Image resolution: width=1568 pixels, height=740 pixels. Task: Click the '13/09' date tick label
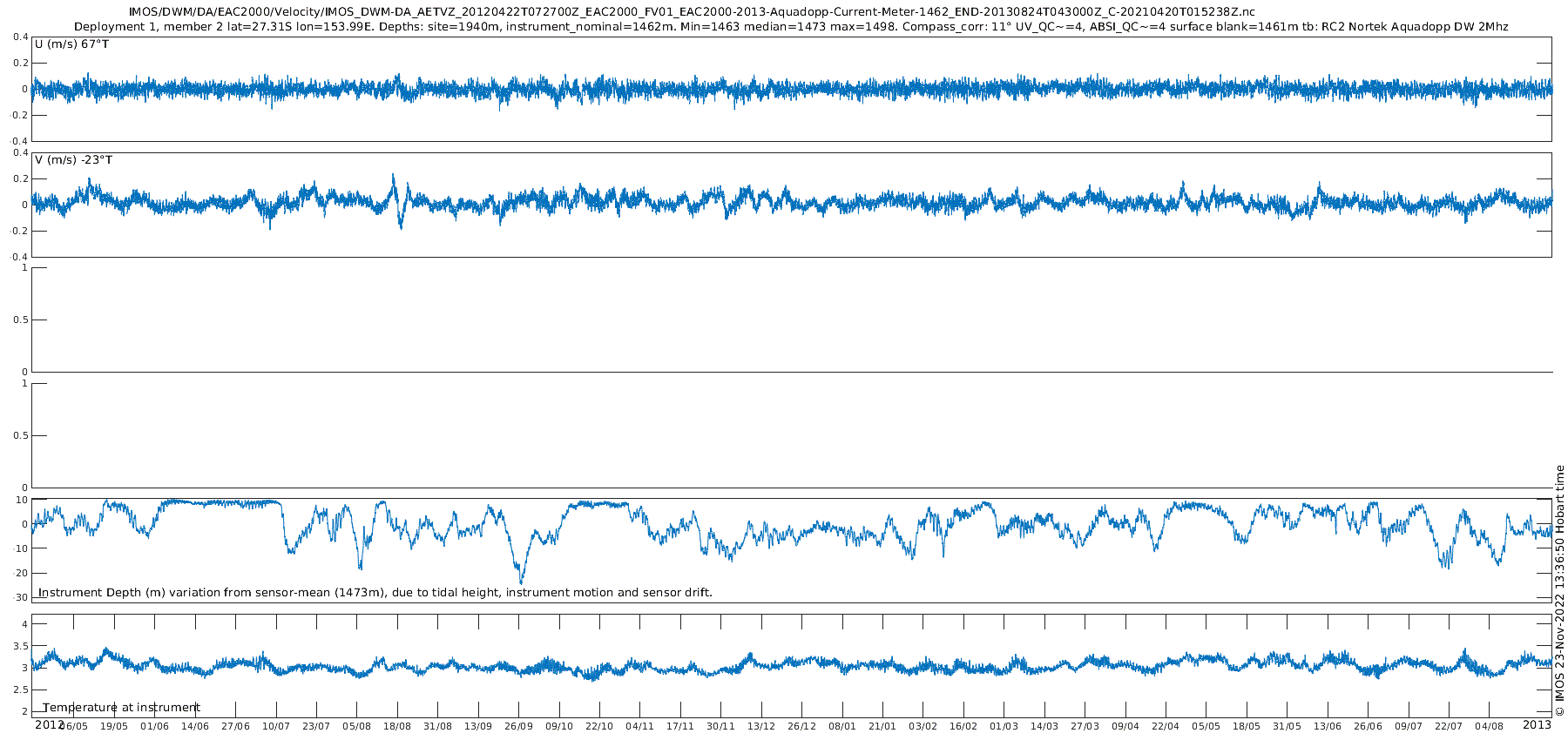(x=478, y=726)
